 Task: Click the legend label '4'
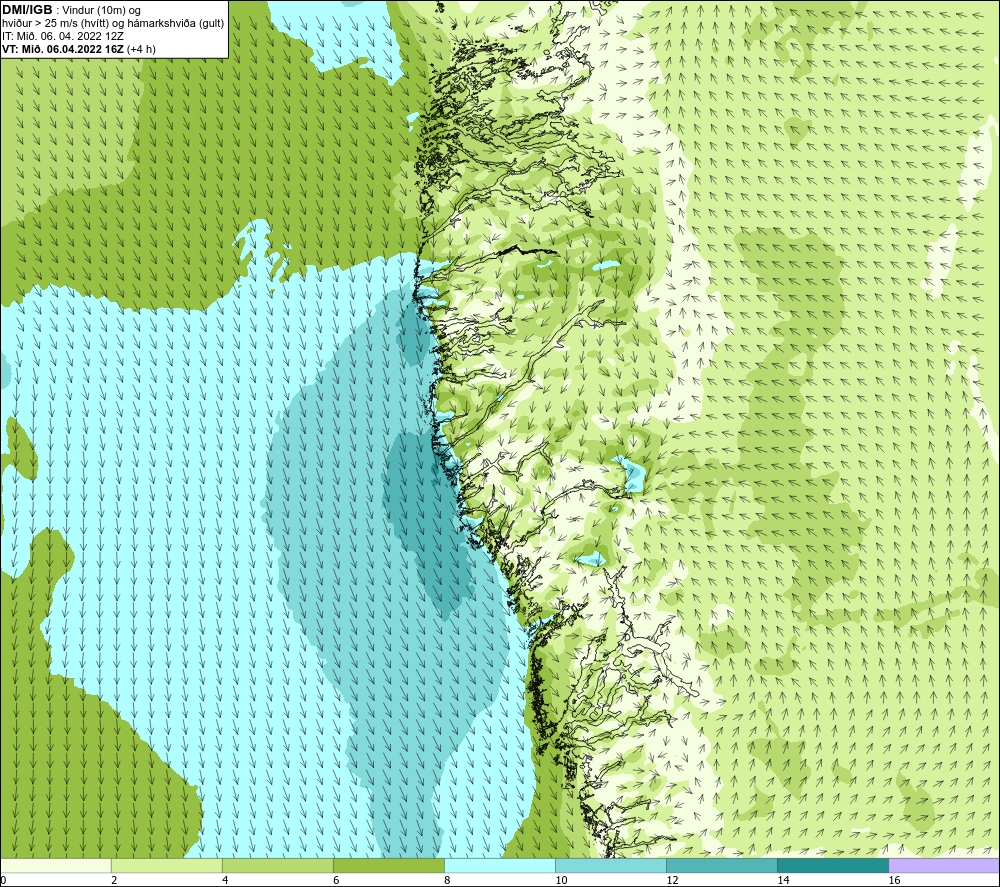click(x=225, y=881)
